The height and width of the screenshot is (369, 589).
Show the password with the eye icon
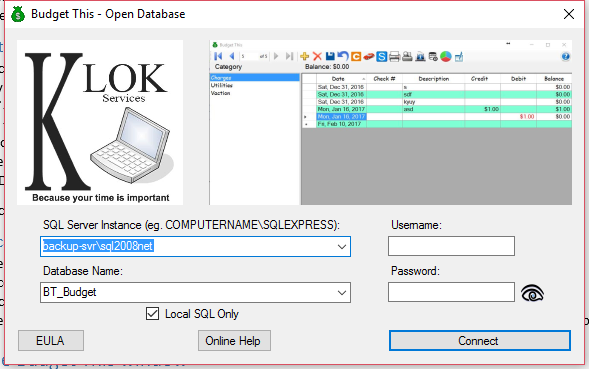[532, 293]
